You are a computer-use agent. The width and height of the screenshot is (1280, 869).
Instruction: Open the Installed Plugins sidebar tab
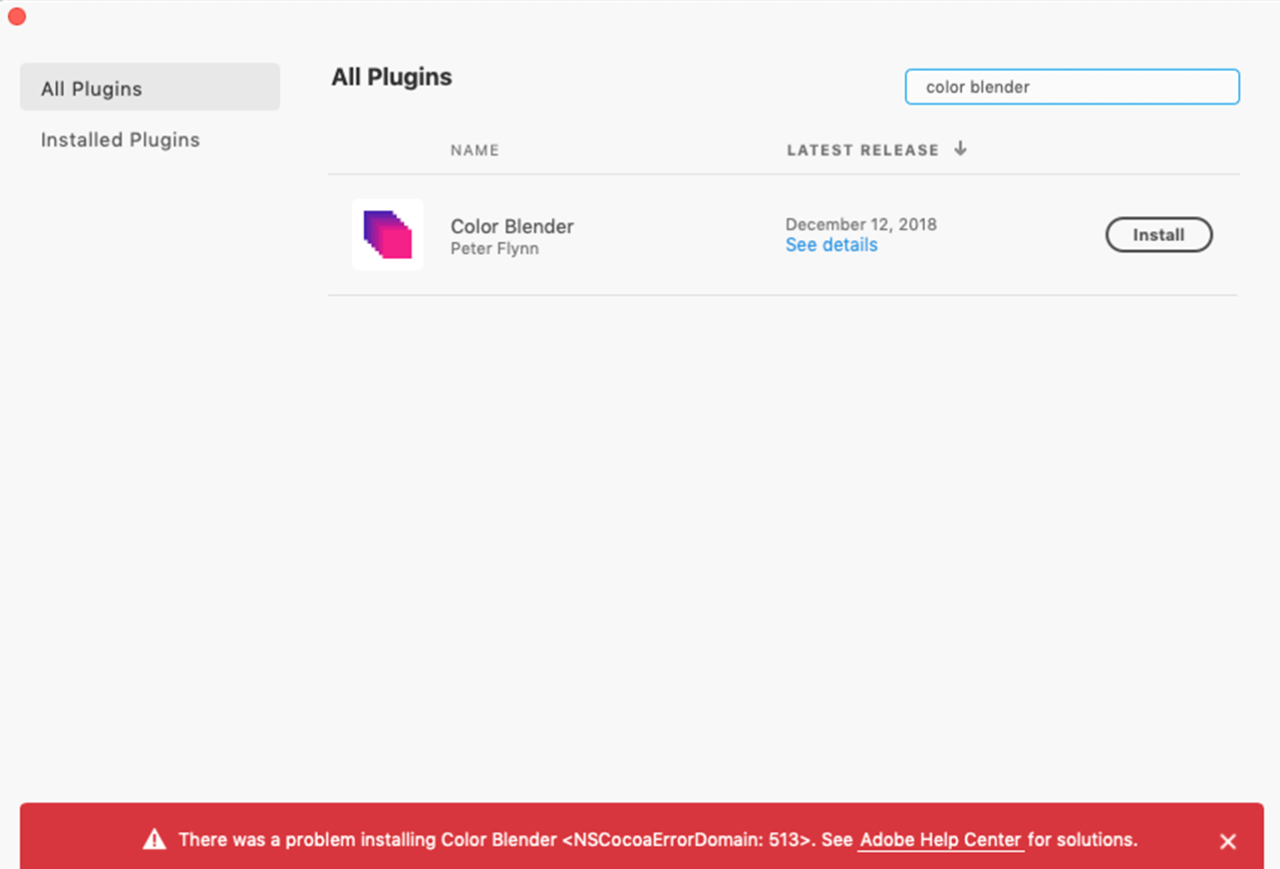[x=120, y=140]
